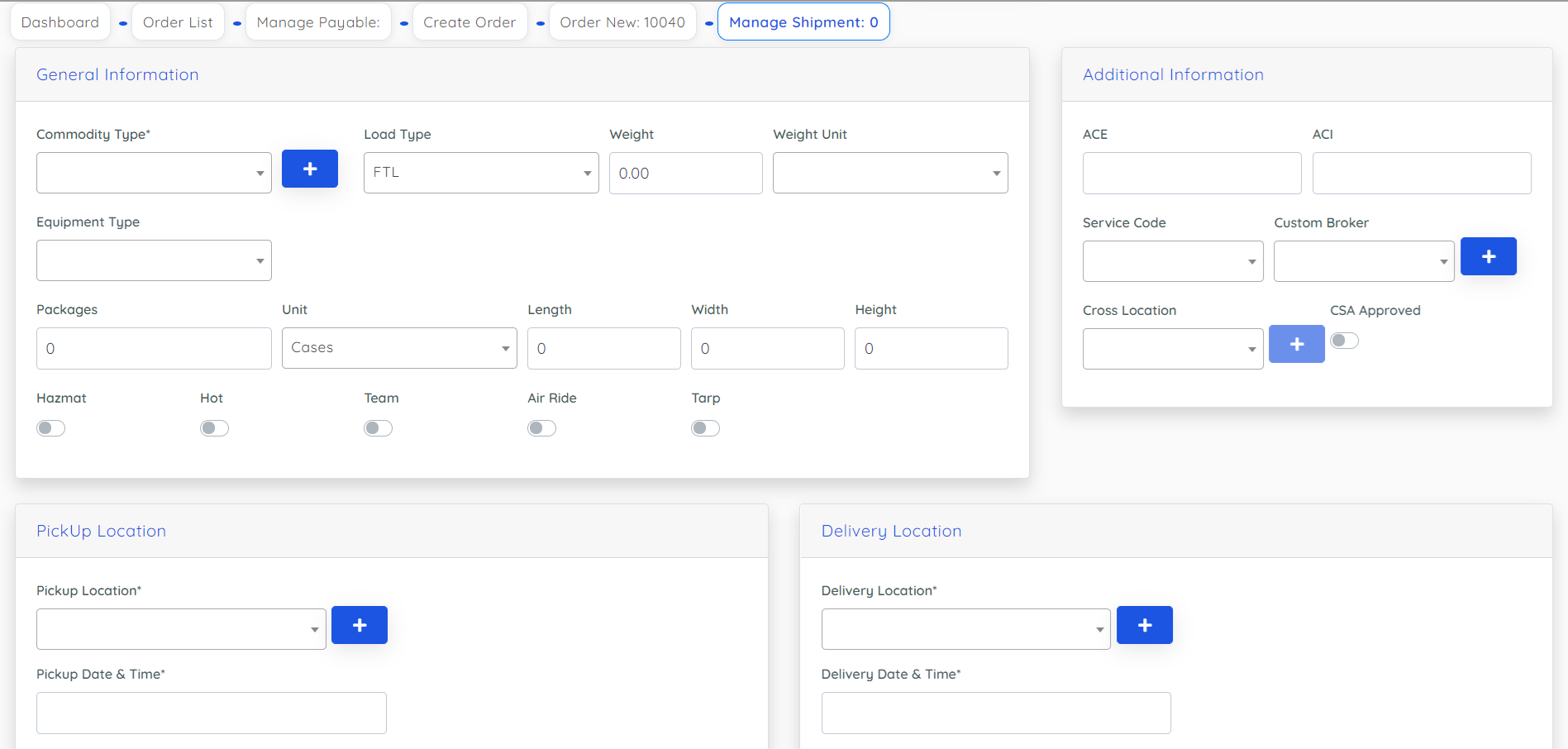The height and width of the screenshot is (749, 1568).
Task: Enable the Tarp toggle
Action: coord(705,428)
